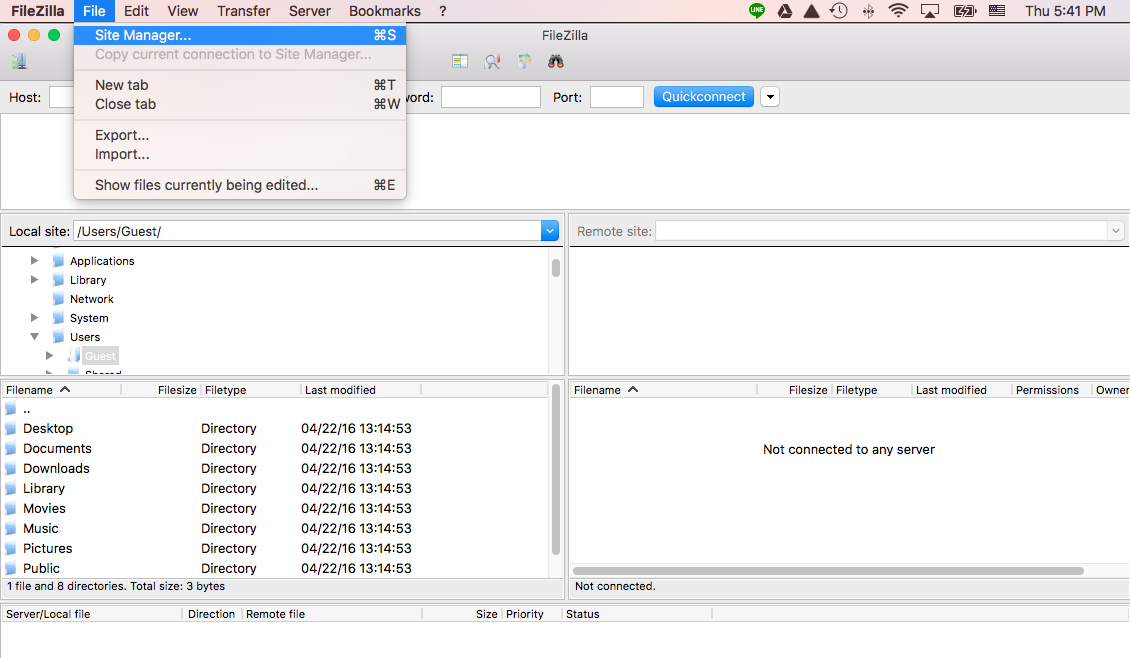
Task: Click the synchronized browsing toolbar icon
Action: 524,61
